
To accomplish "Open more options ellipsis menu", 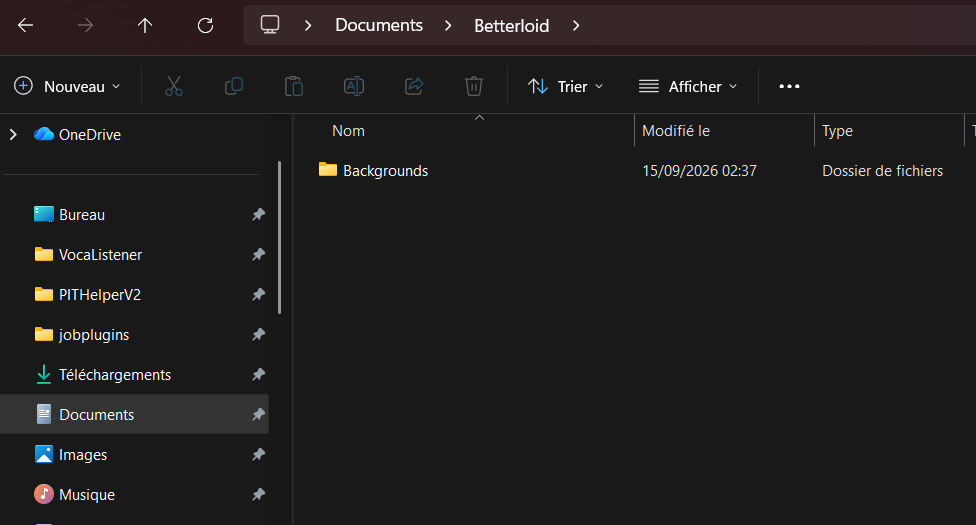I will pos(789,86).
